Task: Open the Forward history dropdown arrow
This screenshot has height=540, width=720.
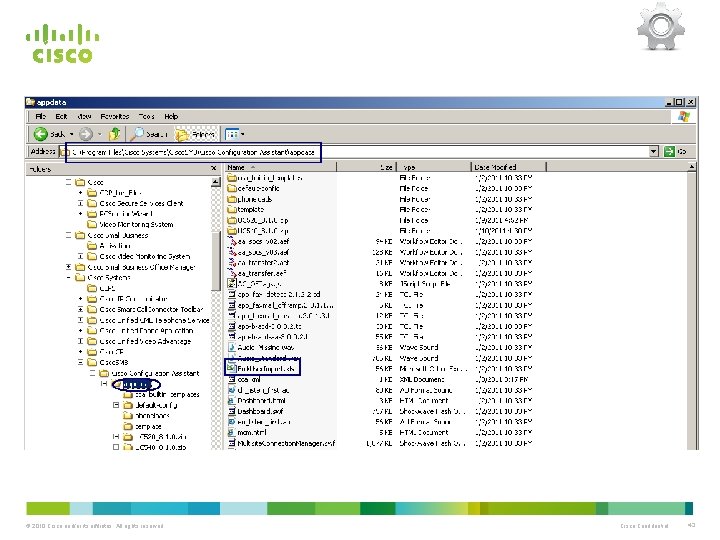Action: click(100, 134)
